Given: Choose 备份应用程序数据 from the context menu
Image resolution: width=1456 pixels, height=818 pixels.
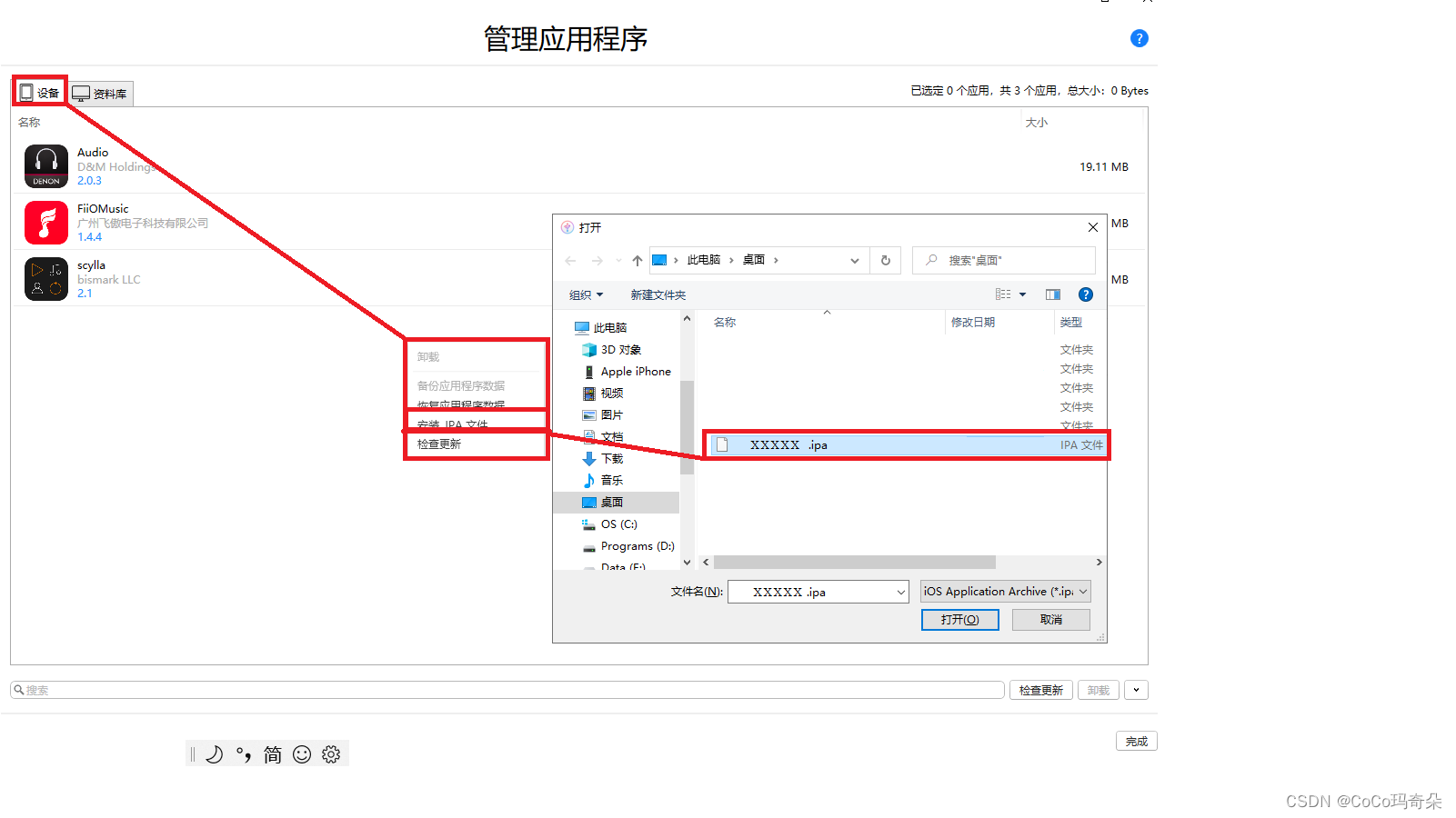Looking at the screenshot, I should [461, 386].
